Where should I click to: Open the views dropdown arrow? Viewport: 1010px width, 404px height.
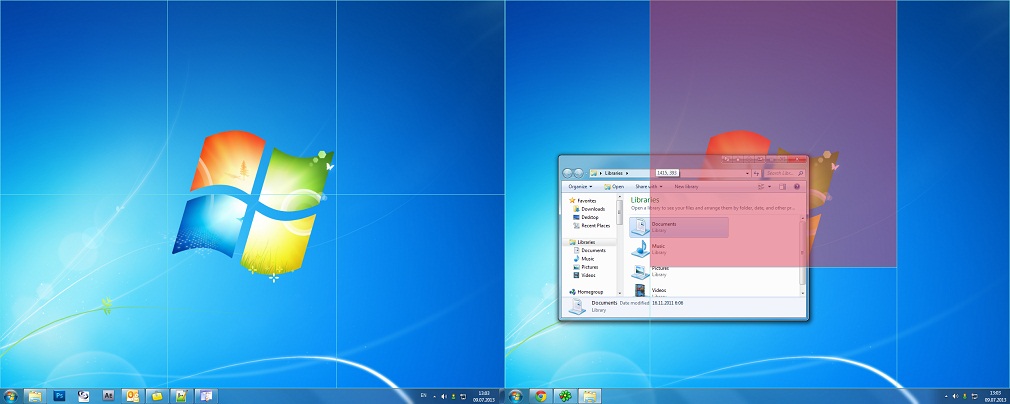(768, 187)
